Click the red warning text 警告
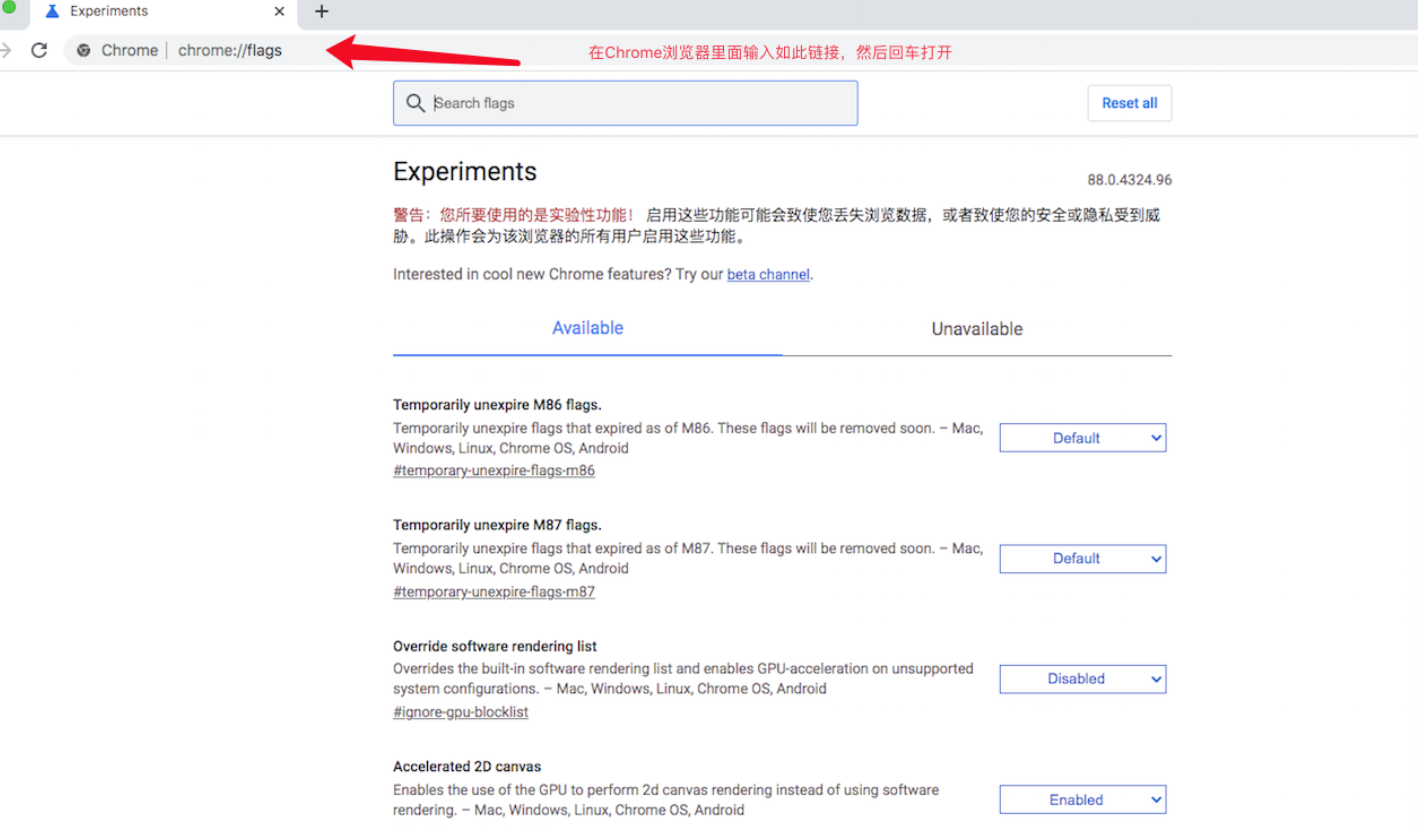Viewport: 1418px width, 826px height. pyautogui.click(x=513, y=215)
